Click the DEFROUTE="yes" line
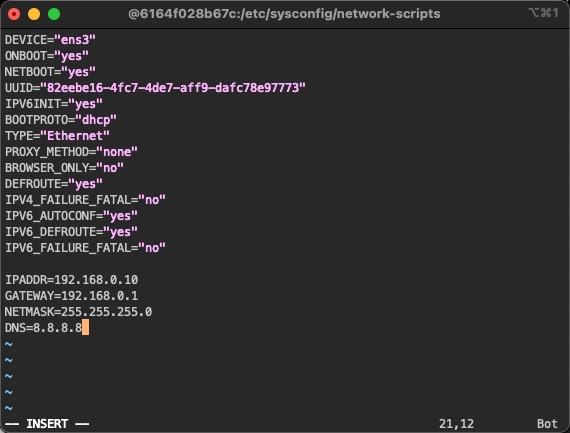The image size is (570, 433). pyautogui.click(x=54, y=184)
